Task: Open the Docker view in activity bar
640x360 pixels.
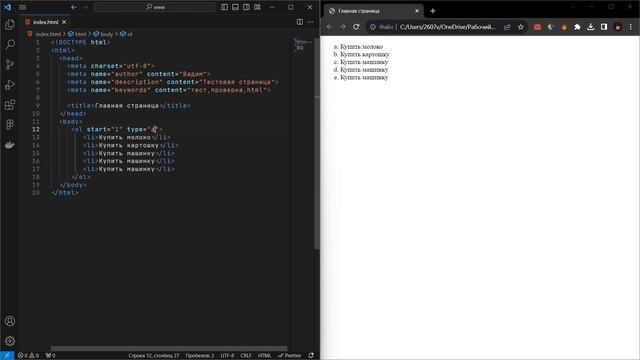Action: tap(10, 145)
